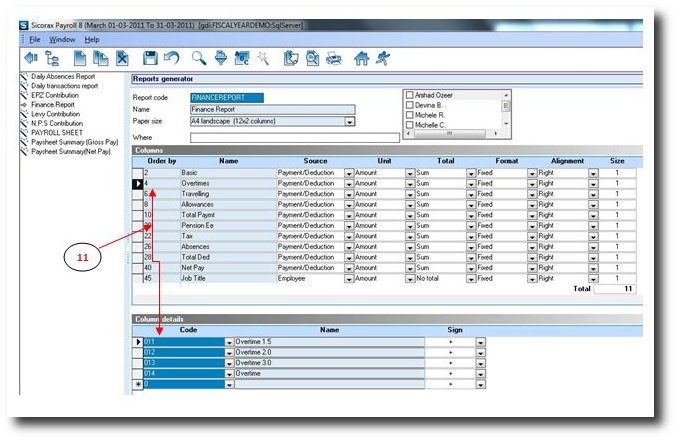Tick the Devina B. checkbox
The height and width of the screenshot is (440, 677).
pos(409,105)
